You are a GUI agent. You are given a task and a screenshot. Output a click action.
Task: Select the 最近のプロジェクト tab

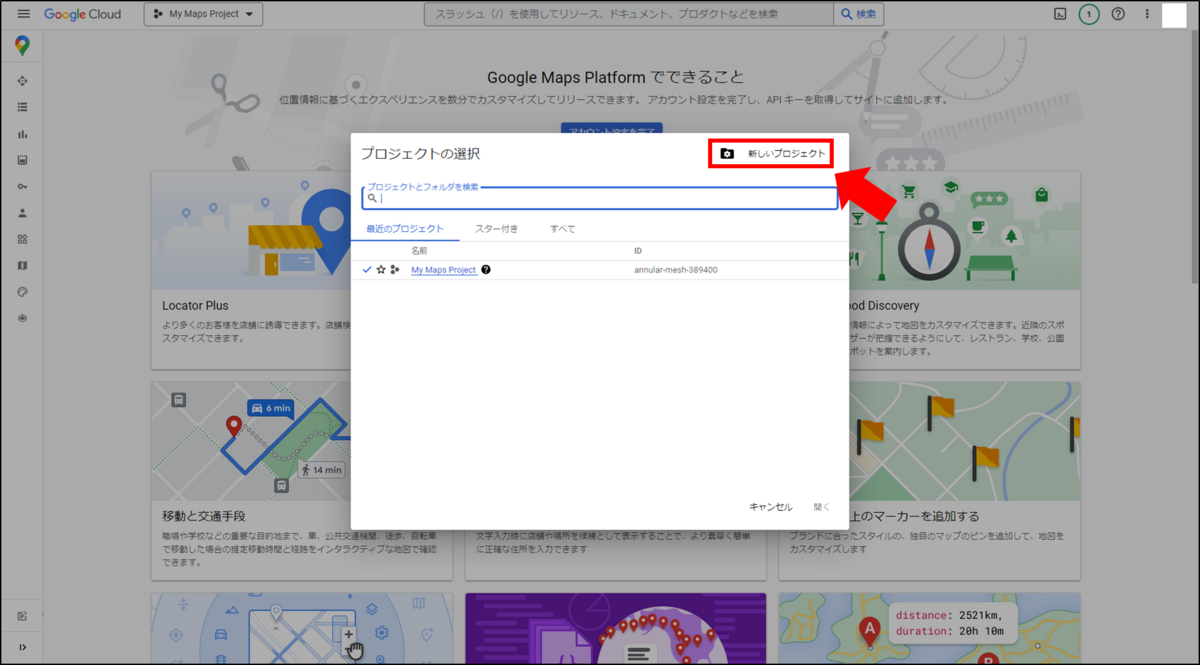(405, 229)
